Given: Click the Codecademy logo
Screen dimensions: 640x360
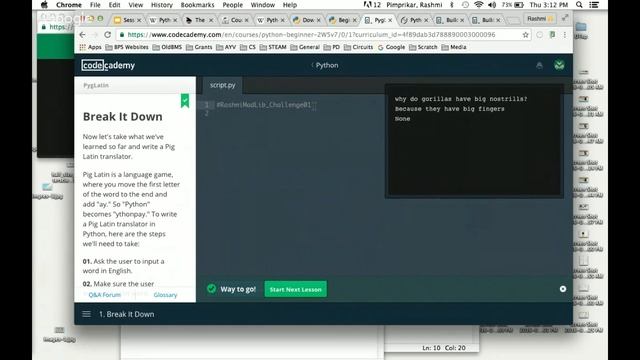Looking at the screenshot, I should (x=108, y=65).
